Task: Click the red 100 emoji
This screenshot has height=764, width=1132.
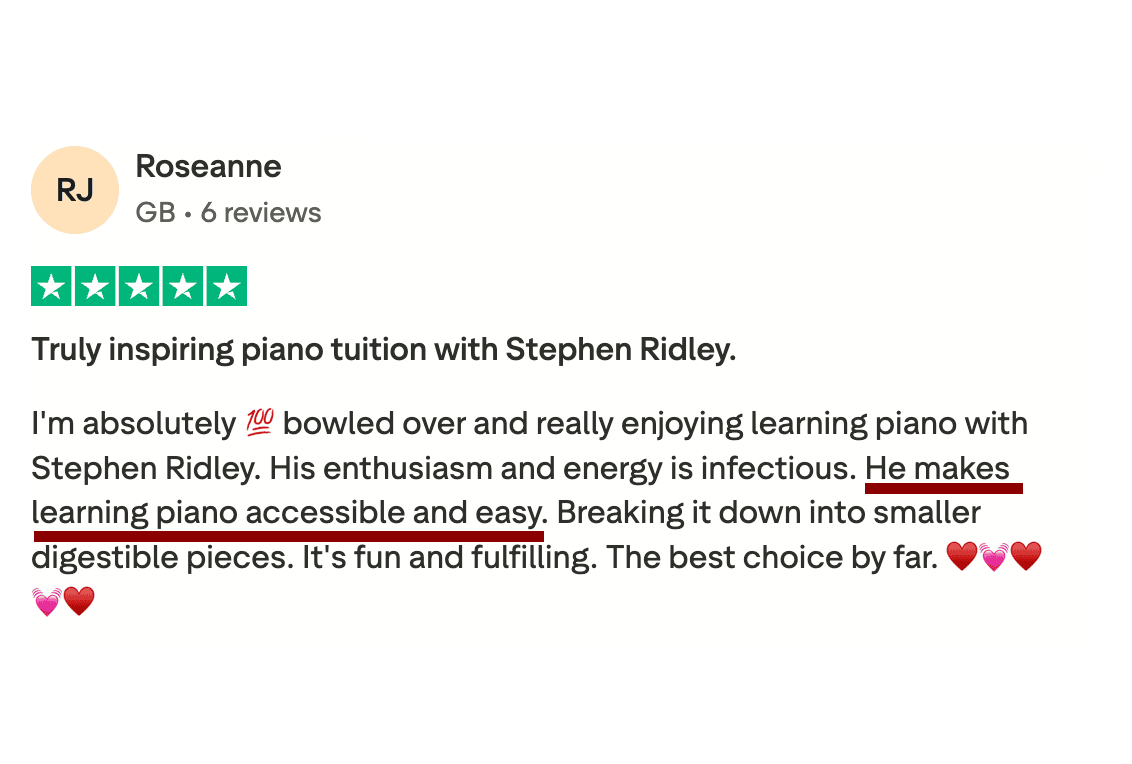Action: (x=259, y=424)
